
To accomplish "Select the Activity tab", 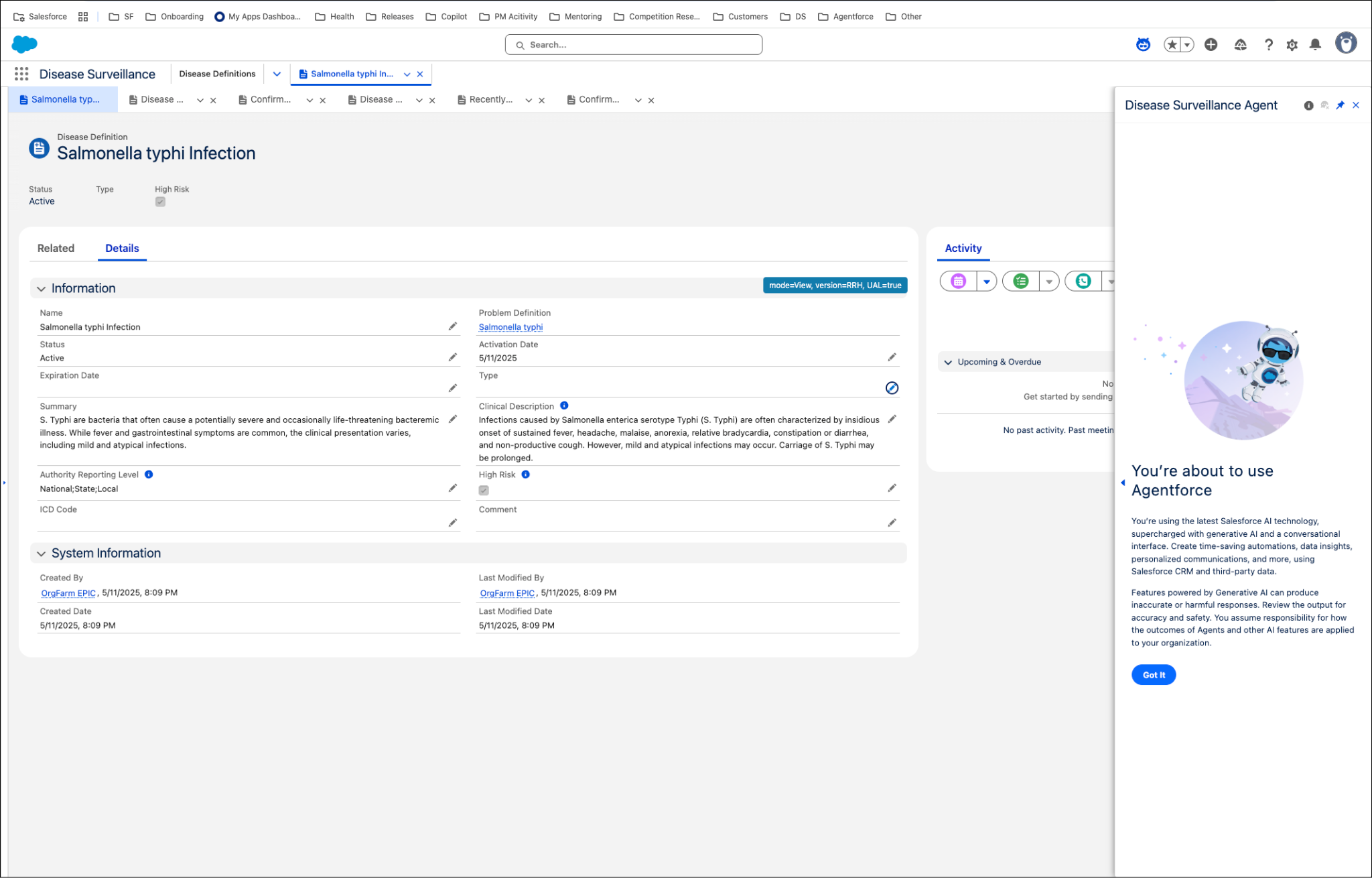I will [x=963, y=248].
